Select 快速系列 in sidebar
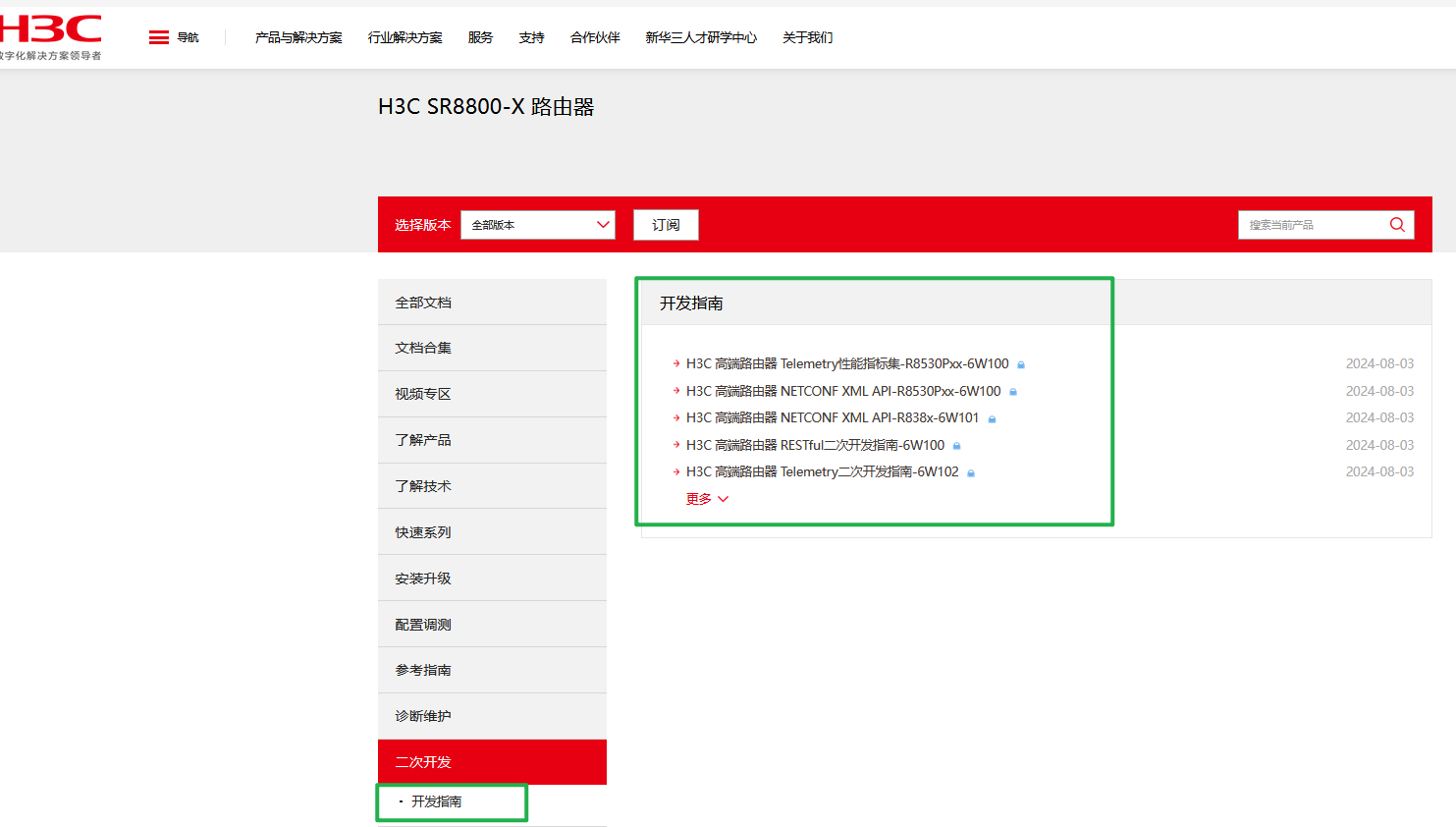Viewport: 1456px width, 827px height. click(x=492, y=532)
